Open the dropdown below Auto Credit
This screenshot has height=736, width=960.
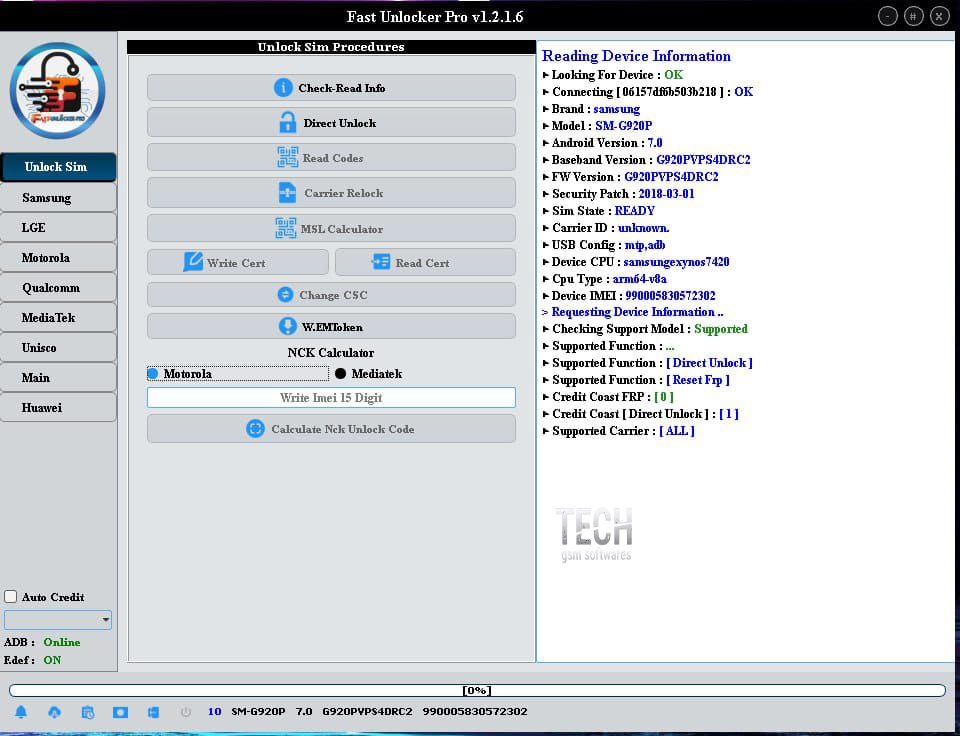click(58, 620)
